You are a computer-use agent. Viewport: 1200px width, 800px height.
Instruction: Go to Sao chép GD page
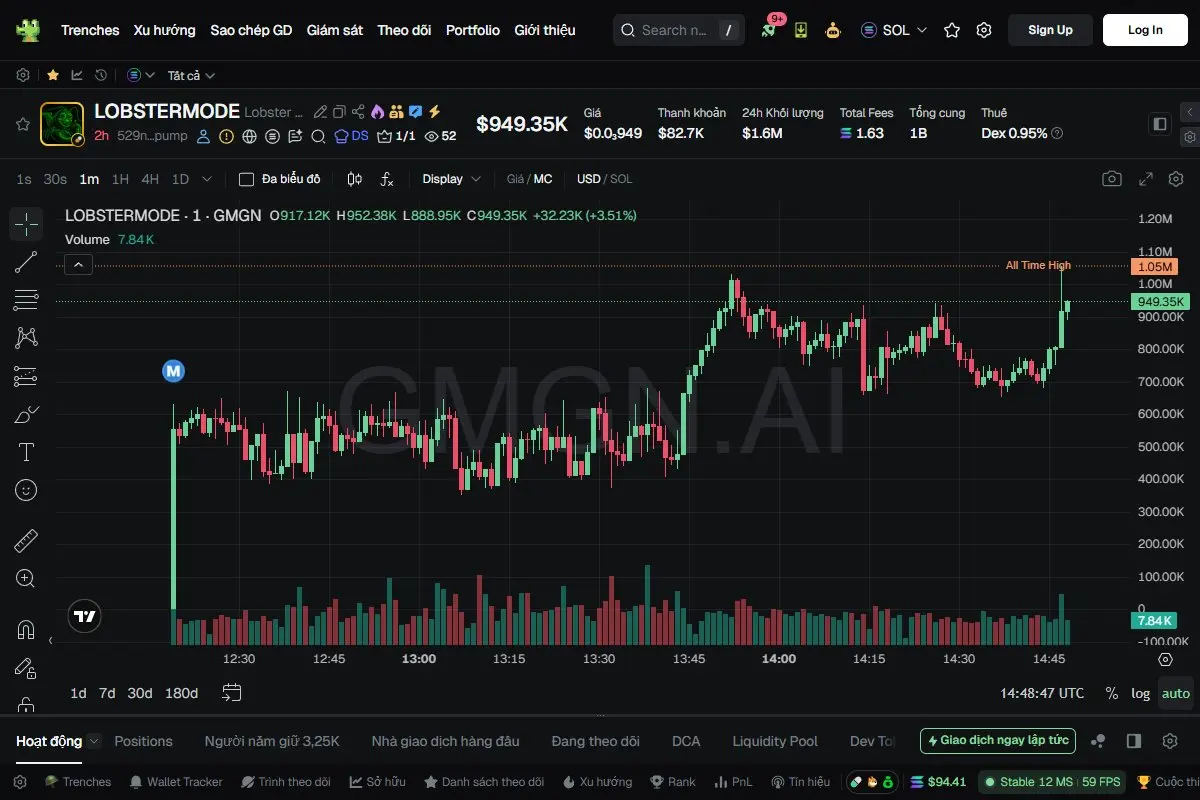[251, 30]
